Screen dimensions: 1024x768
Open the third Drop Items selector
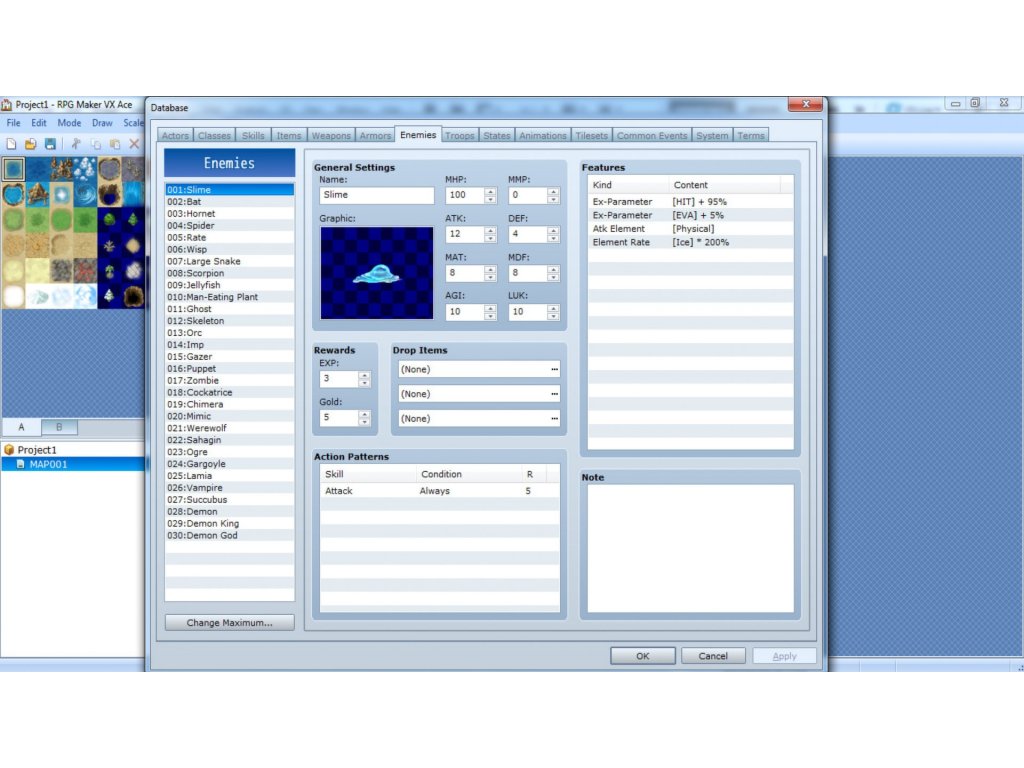point(478,418)
